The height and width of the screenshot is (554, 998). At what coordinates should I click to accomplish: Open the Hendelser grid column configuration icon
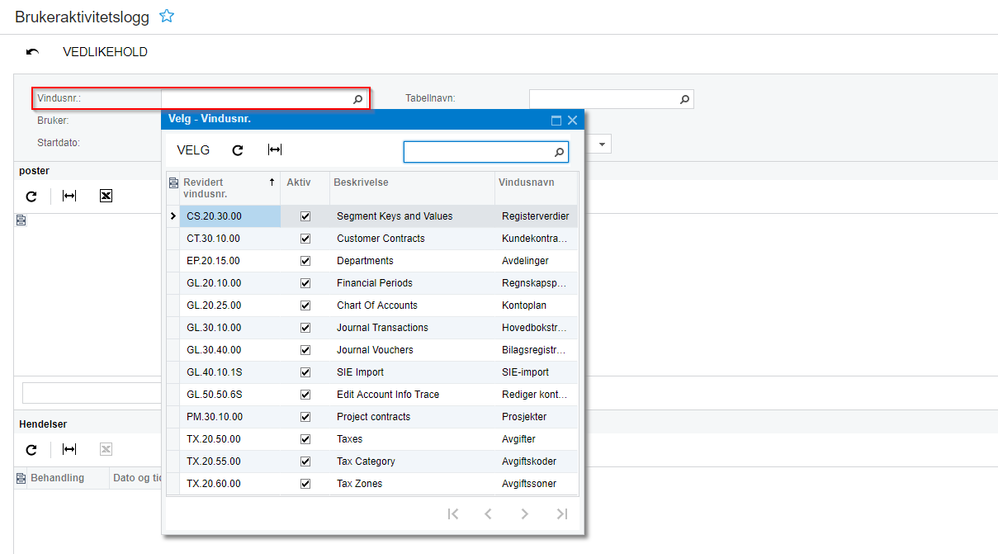click(21, 478)
